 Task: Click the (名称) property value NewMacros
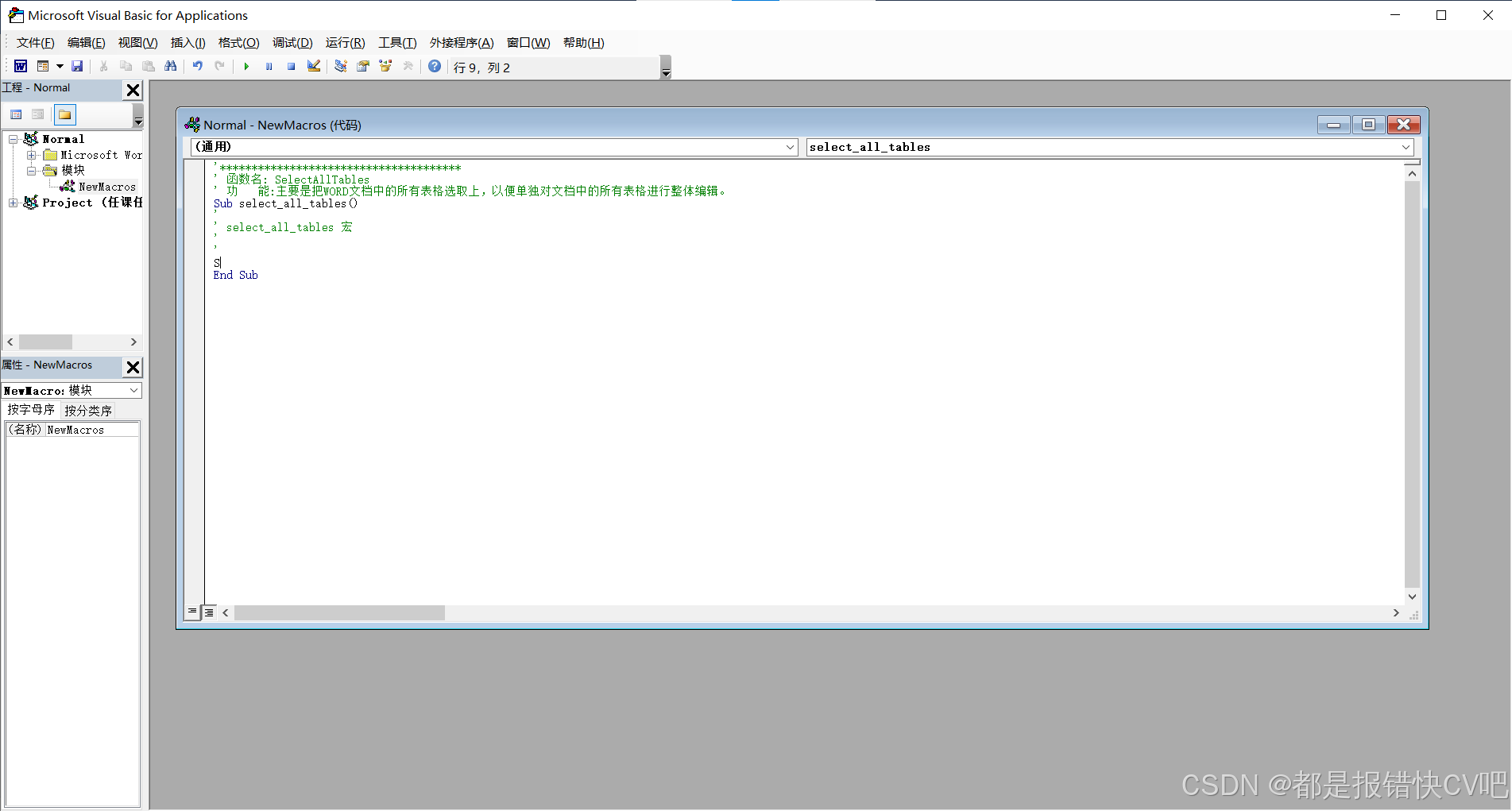[x=92, y=430]
